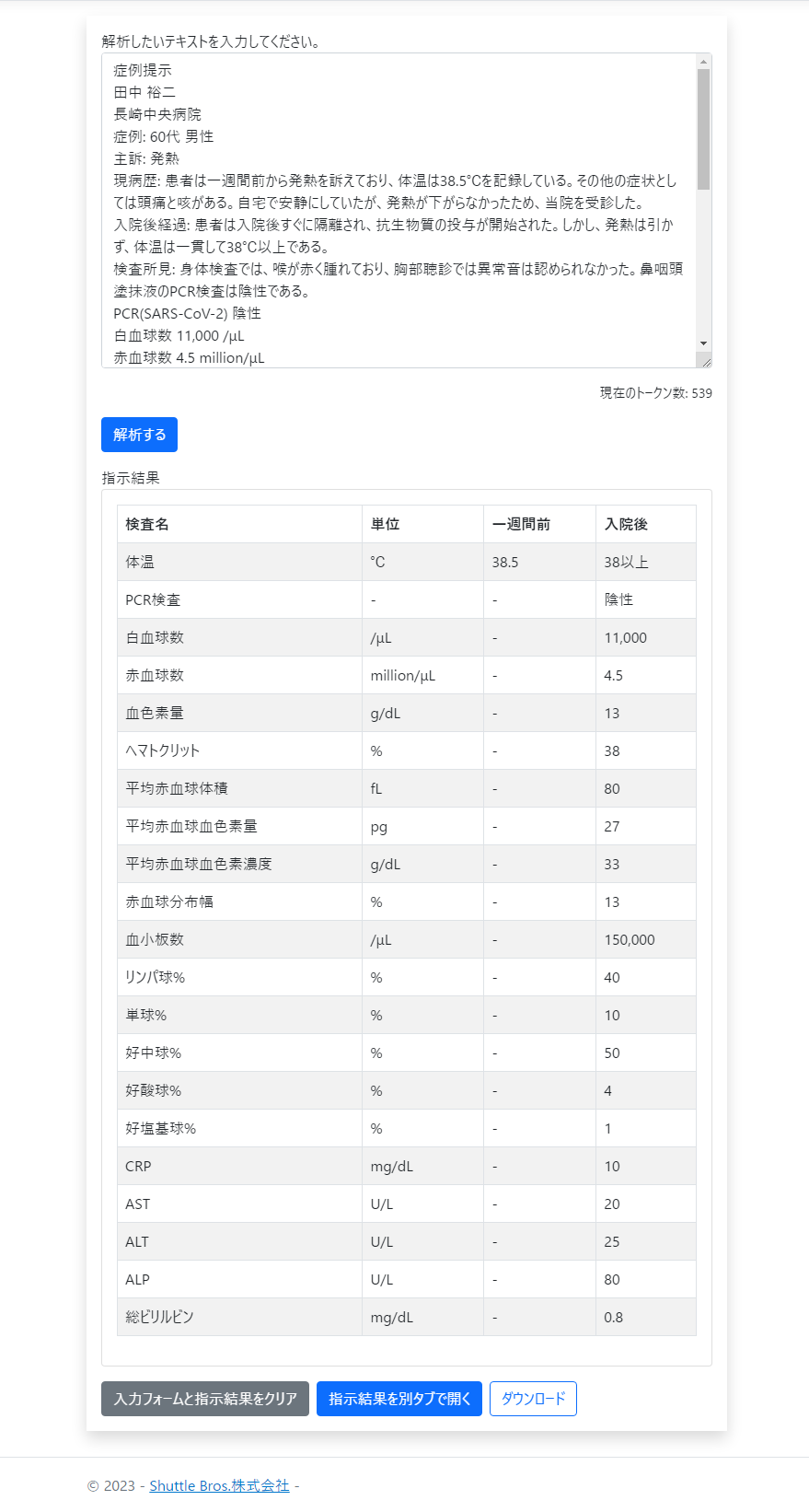
Task: Click the ALT row label
Action: coord(239,1241)
